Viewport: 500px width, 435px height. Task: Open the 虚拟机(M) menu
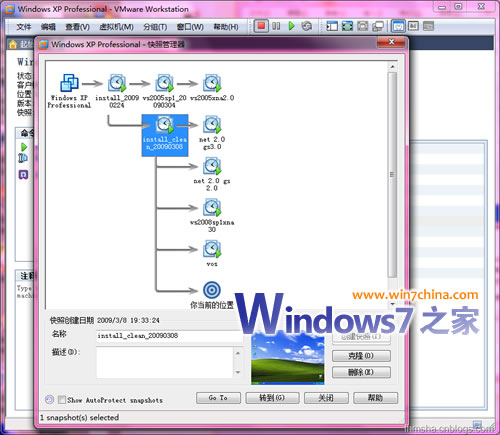tap(116, 27)
